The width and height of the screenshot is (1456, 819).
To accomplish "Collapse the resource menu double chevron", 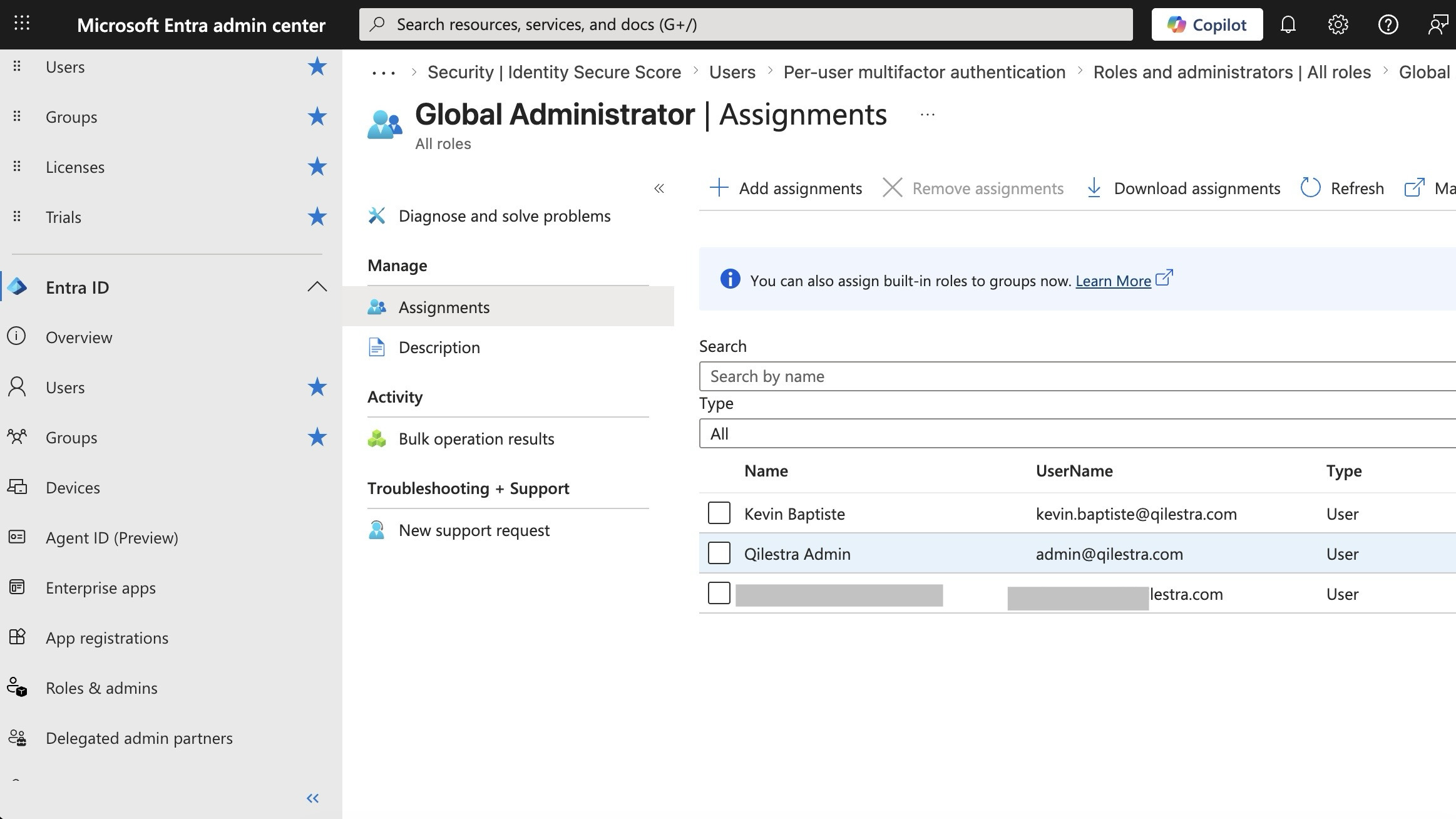I will coord(659,188).
